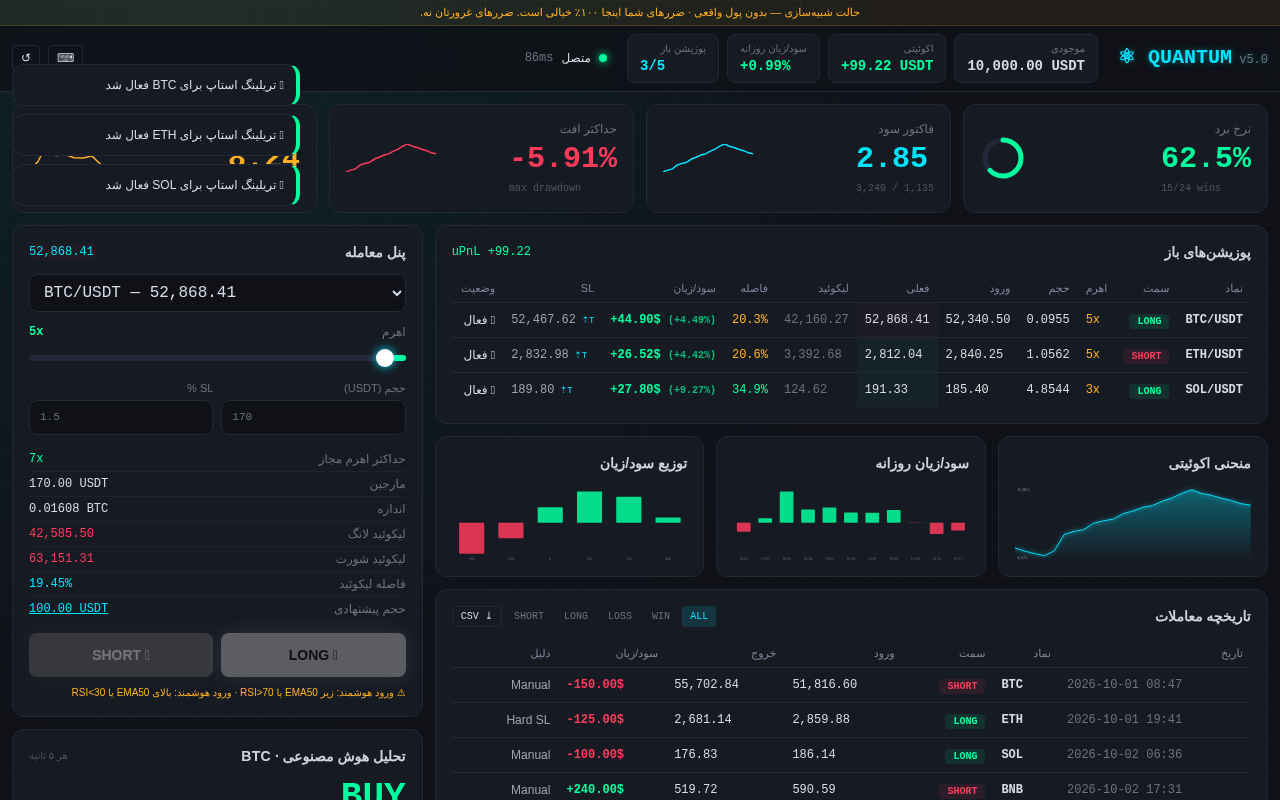This screenshot has height=800, width=1280.
Task: Click the SHORT badge in ETH/USDT row
Action: point(1146,356)
